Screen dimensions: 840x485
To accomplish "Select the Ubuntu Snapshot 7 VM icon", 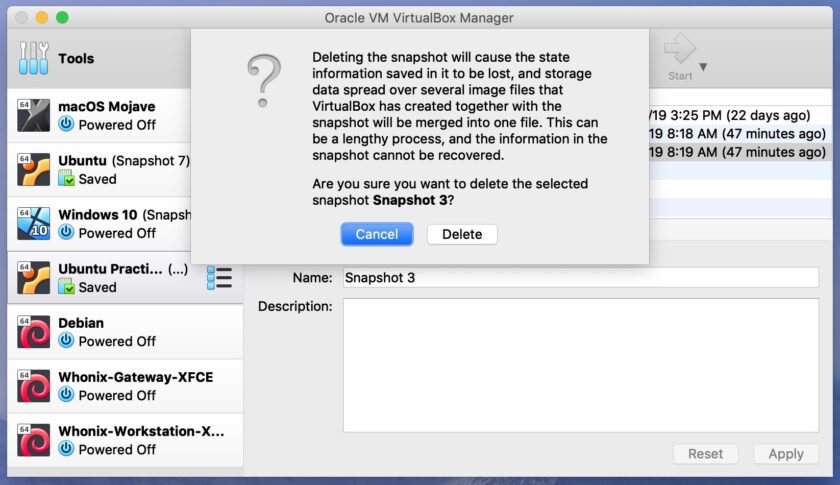I will point(33,169).
